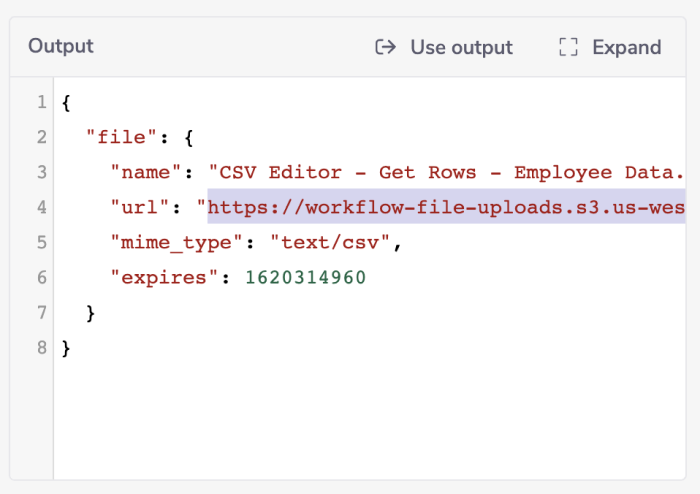Image resolution: width=700 pixels, height=494 pixels.
Task: Click line number 1 in the gutter
Action: pyautogui.click(x=41, y=102)
